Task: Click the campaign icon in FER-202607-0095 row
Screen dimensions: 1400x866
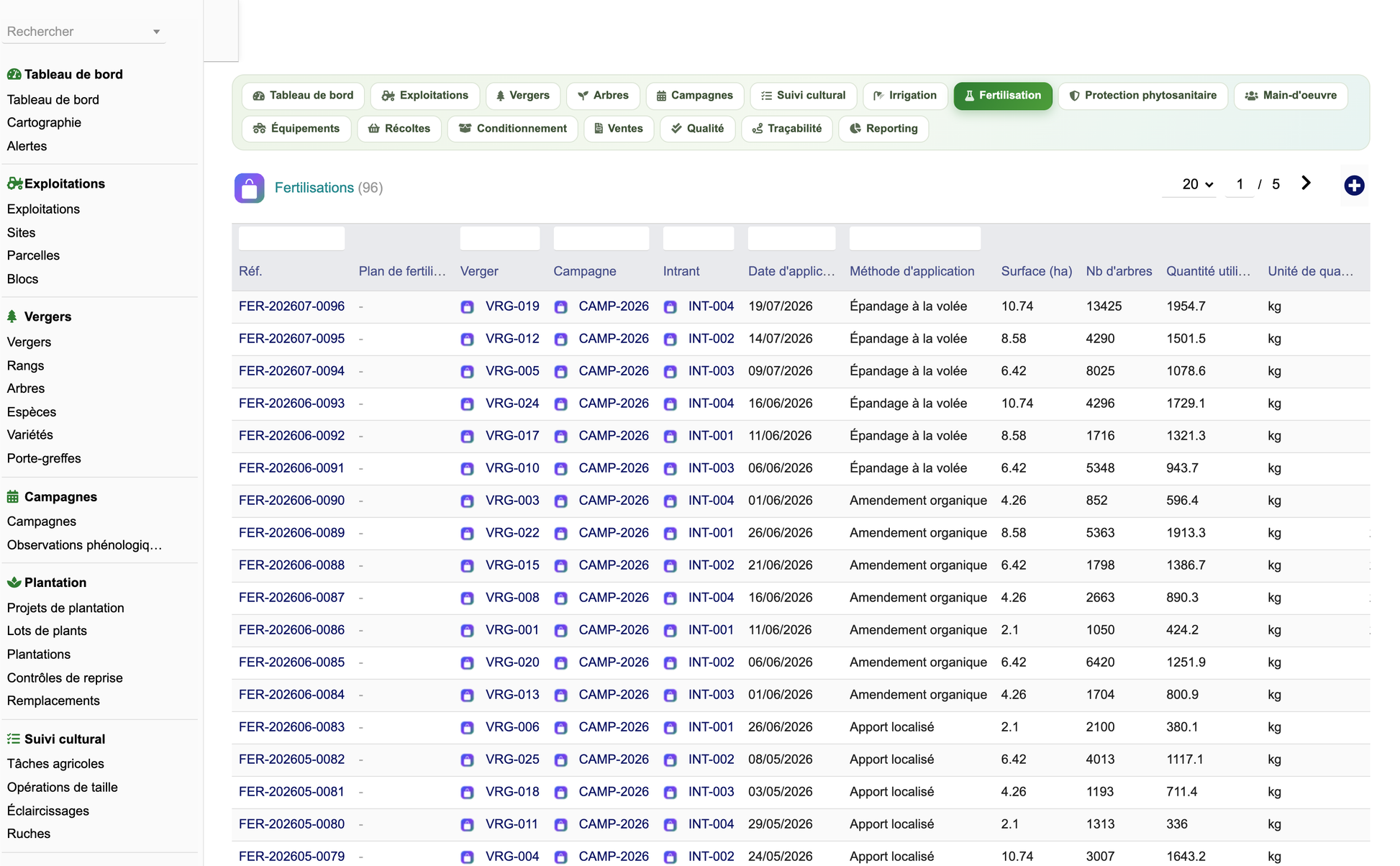Action: 560,339
